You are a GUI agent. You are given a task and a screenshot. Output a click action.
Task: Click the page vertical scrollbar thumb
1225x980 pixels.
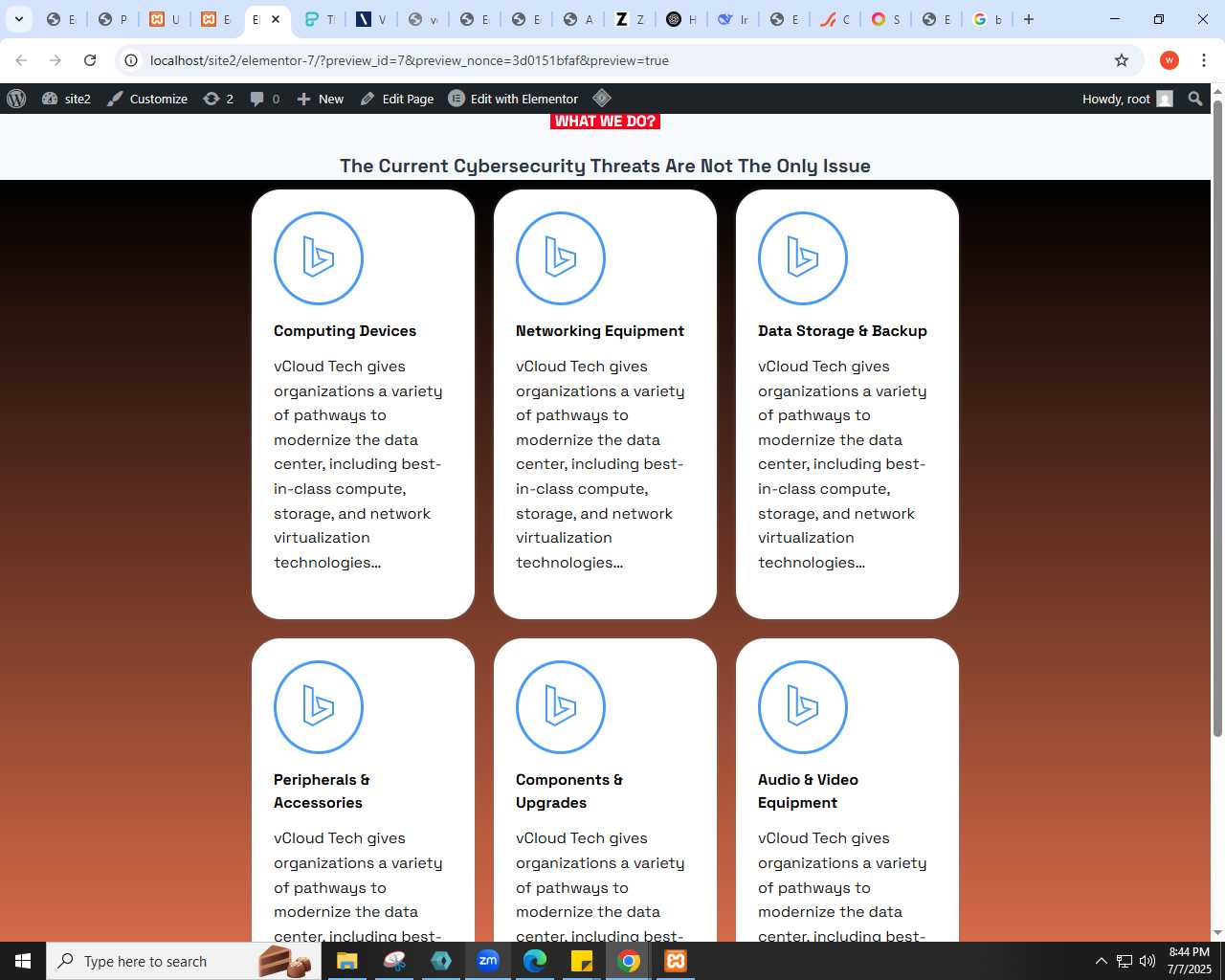click(x=1217, y=416)
